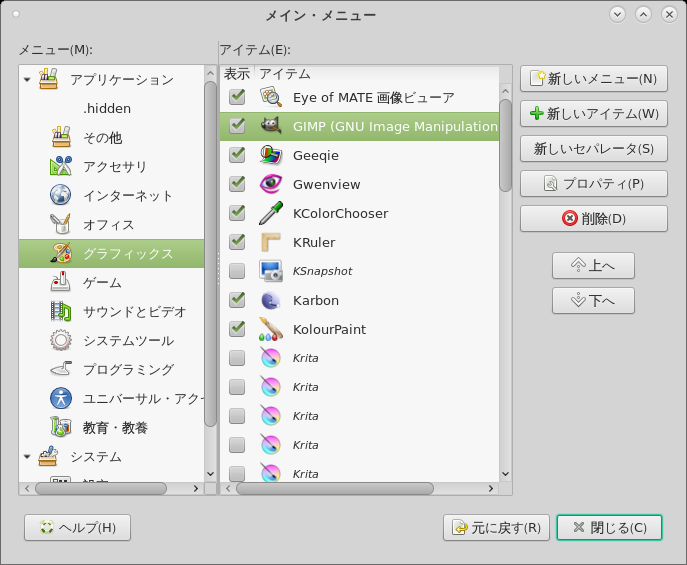Click the KColorChooser eyedropper icon
Viewport: 687px width, 565px height.
coord(271,213)
